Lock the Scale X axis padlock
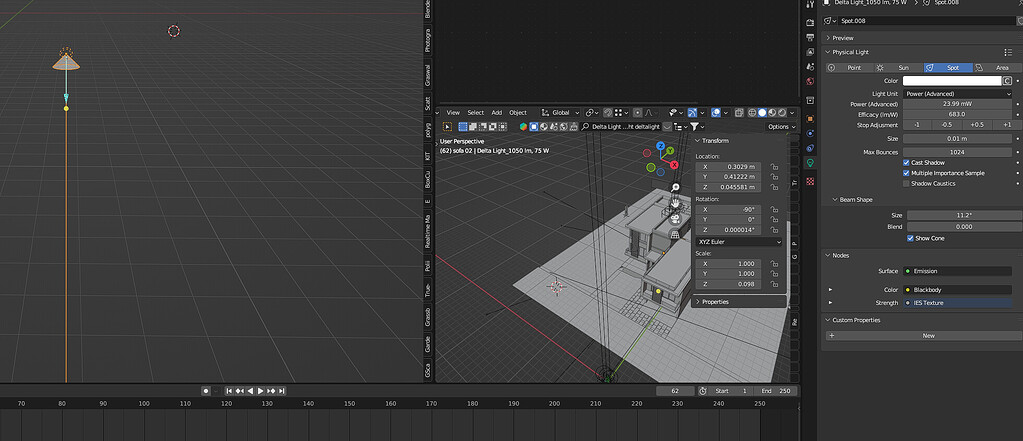The width and height of the screenshot is (1023, 441). (x=774, y=264)
